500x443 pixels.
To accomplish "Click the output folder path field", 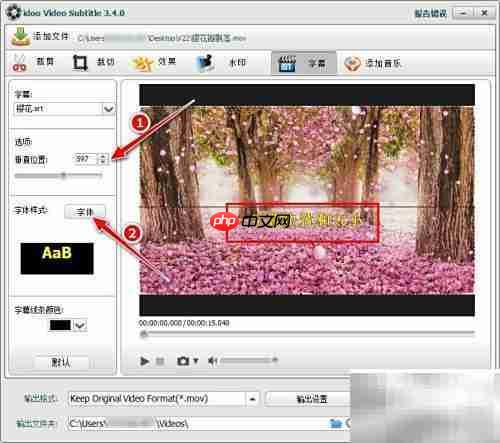I will click(197, 423).
